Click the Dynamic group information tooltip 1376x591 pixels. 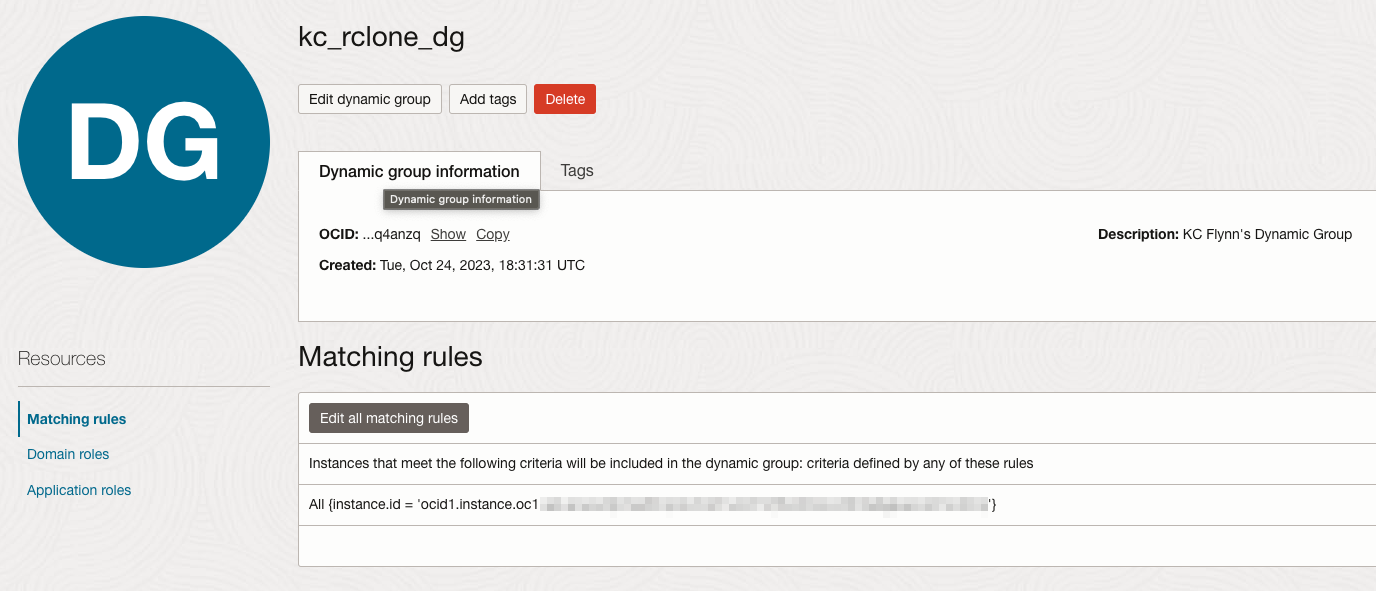click(x=460, y=199)
